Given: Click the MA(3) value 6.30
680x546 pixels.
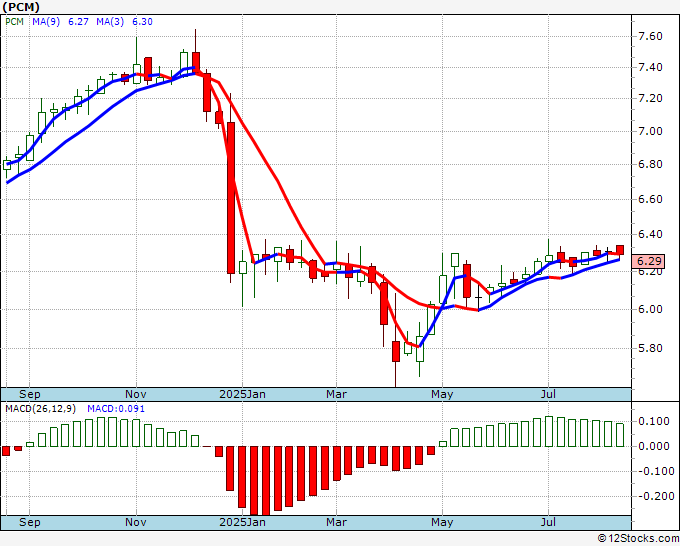Looking at the screenshot, I should click(x=142, y=22).
